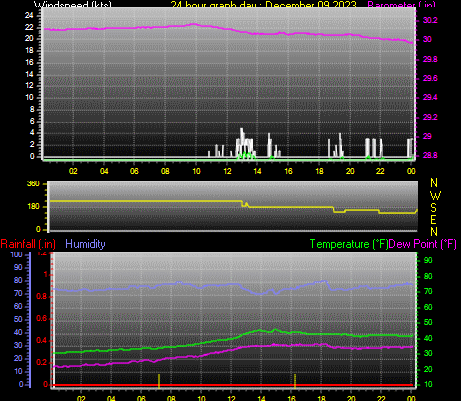Click the 24 hour graph date title
The height and width of the screenshot is (401, 461).
[x=264, y=5]
